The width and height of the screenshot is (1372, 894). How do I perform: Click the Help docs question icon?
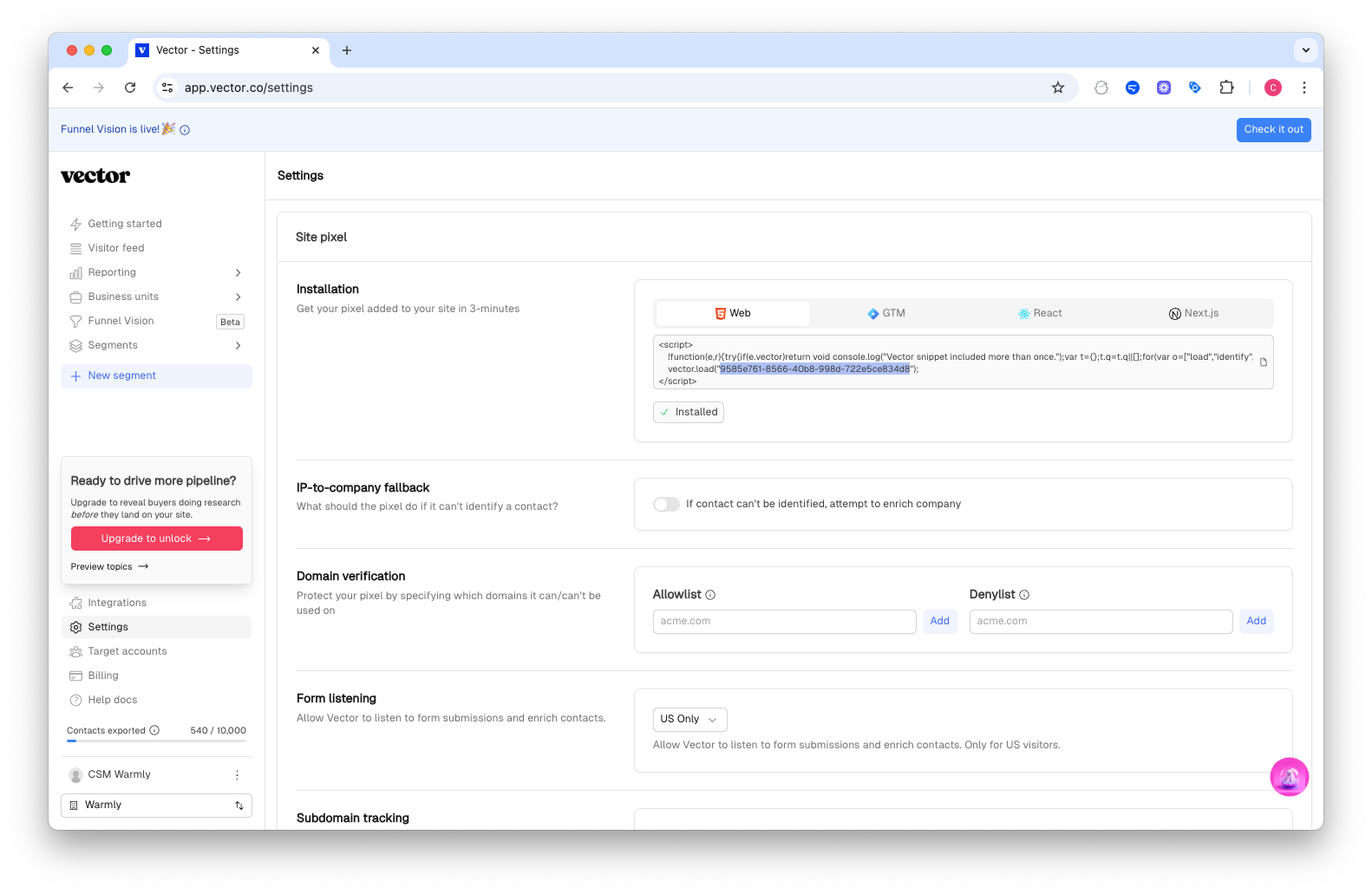(x=75, y=700)
